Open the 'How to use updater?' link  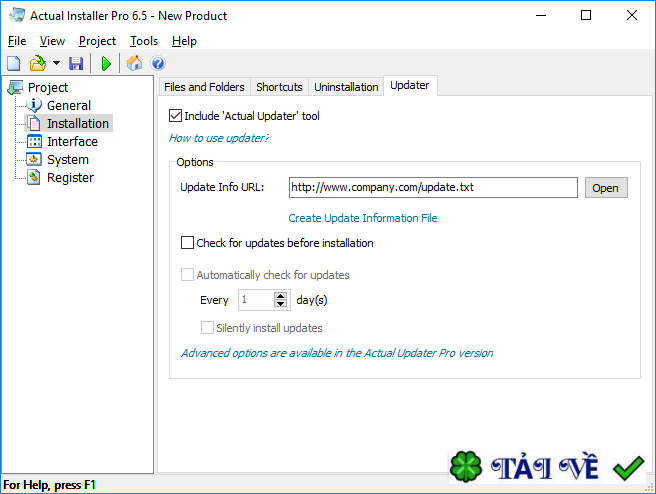(219, 138)
